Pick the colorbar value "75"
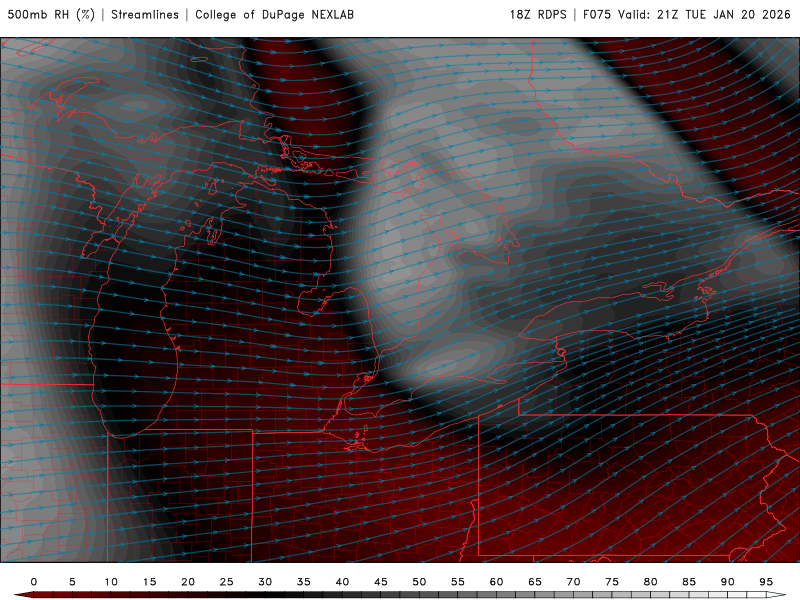 pyautogui.click(x=612, y=582)
